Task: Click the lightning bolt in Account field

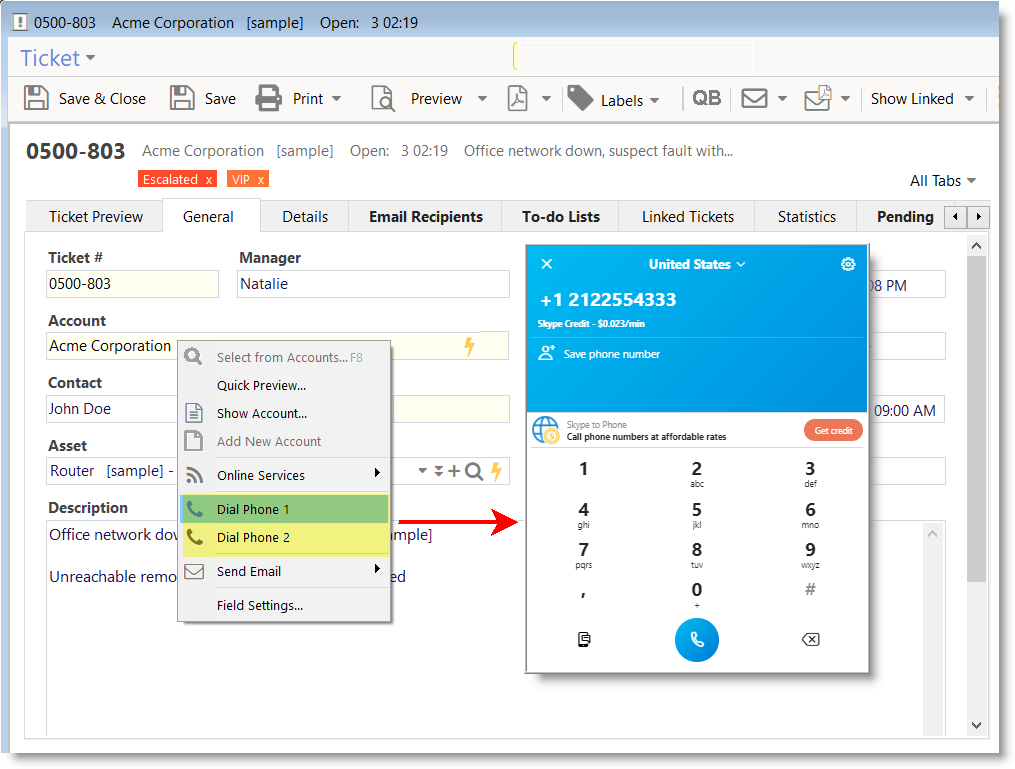Action: (469, 346)
